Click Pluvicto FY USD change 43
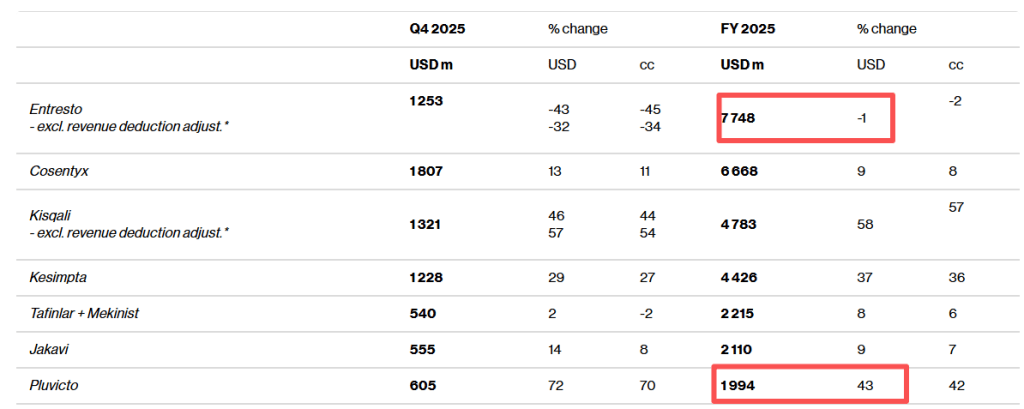The width and height of the screenshot is (1024, 409). coord(865,385)
